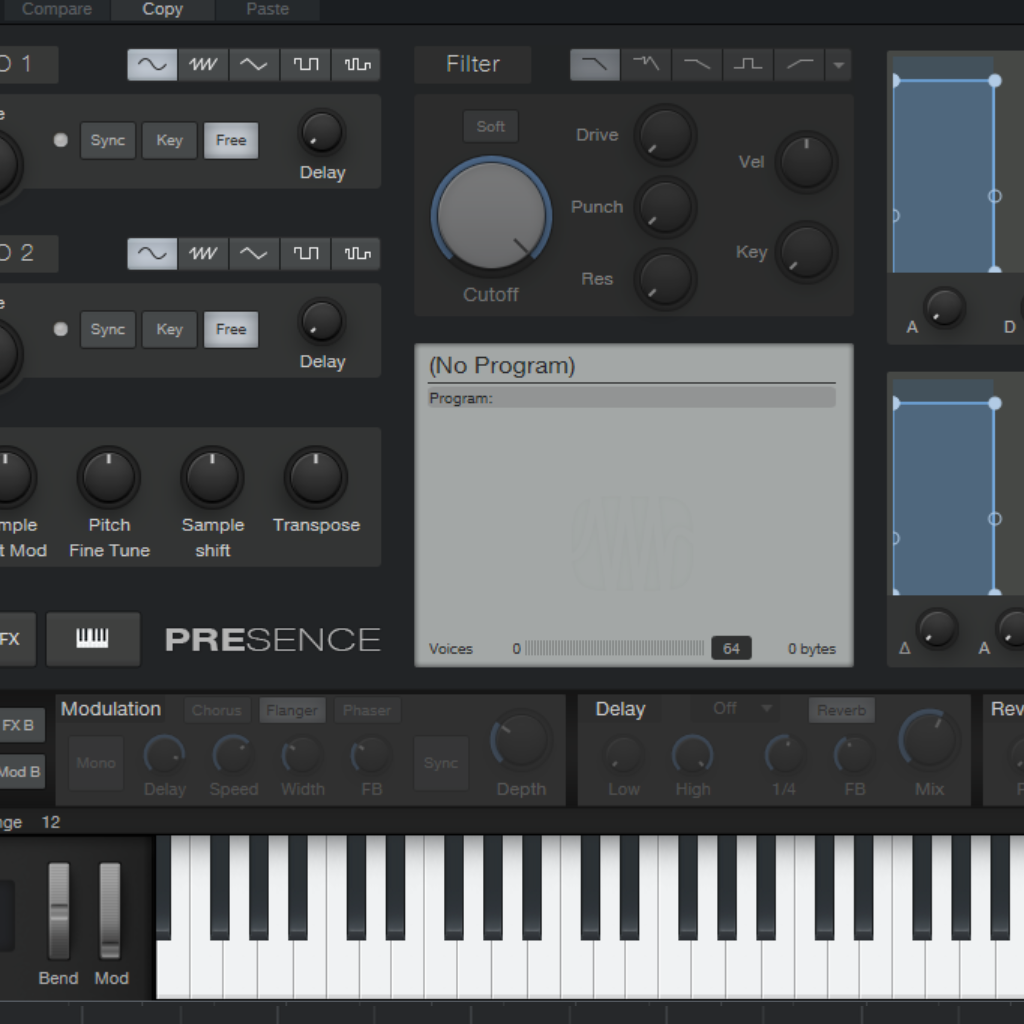The height and width of the screenshot is (1024, 1024).
Task: Select triangle waveform for LFO 1
Action: coord(254,65)
